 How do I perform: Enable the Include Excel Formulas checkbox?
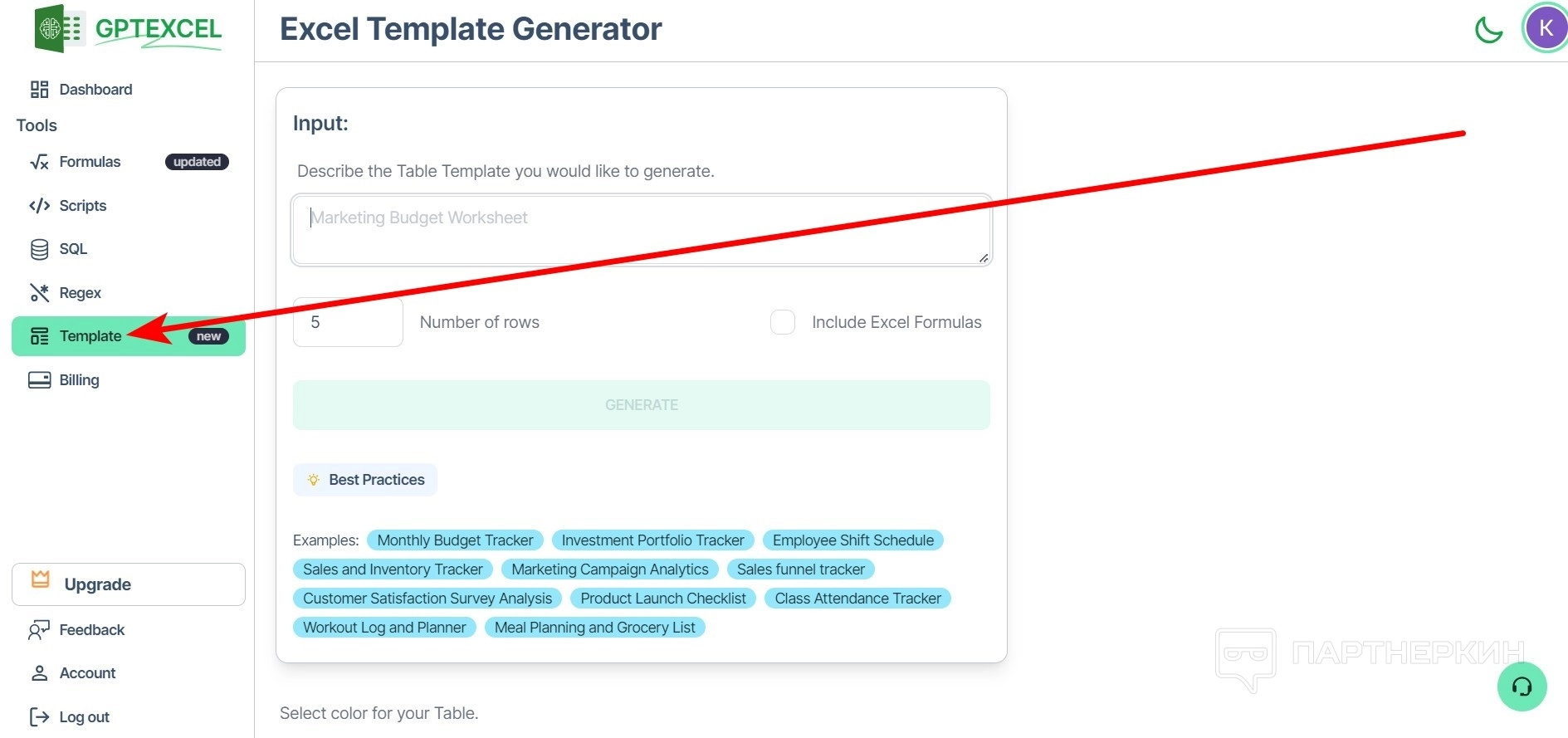pos(783,322)
